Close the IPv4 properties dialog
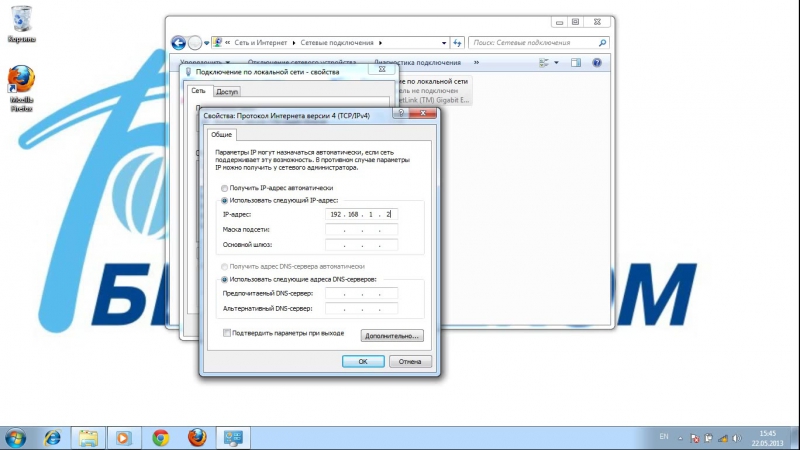 423,113
